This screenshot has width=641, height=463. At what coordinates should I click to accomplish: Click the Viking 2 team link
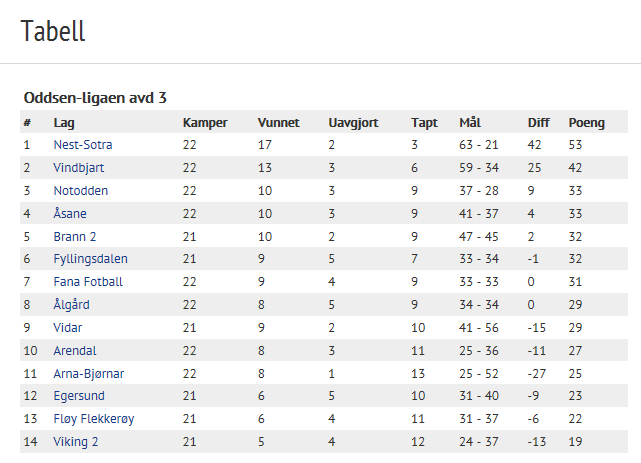(76, 442)
